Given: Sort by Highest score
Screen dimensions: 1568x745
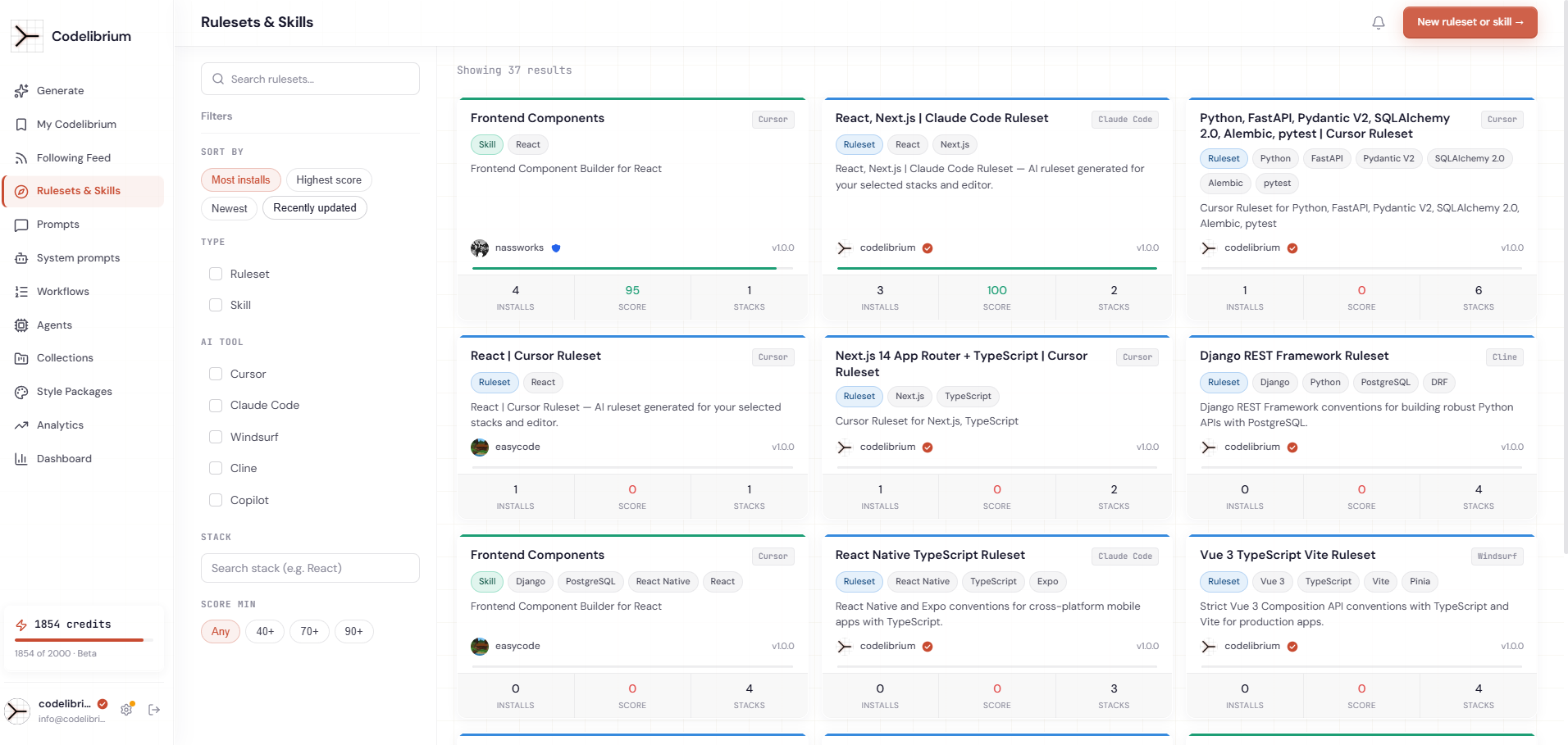Looking at the screenshot, I should pyautogui.click(x=329, y=179).
